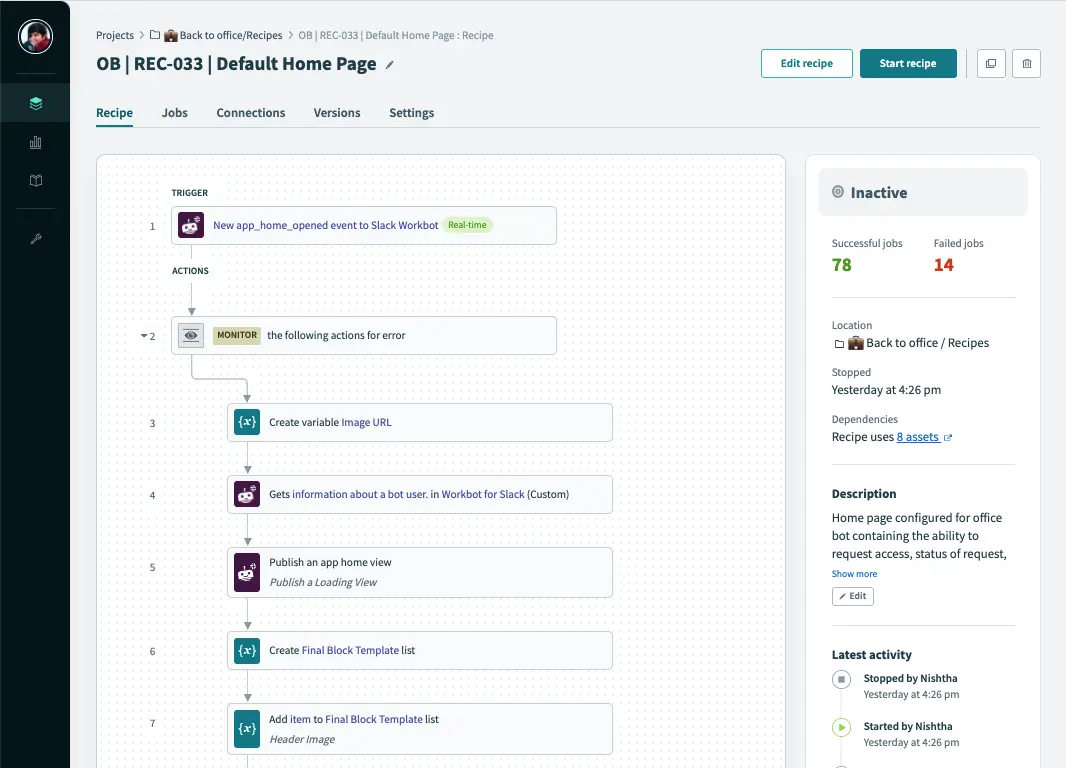The image size is (1066, 768).
Task: Click the Edit recipe button
Action: click(x=806, y=63)
